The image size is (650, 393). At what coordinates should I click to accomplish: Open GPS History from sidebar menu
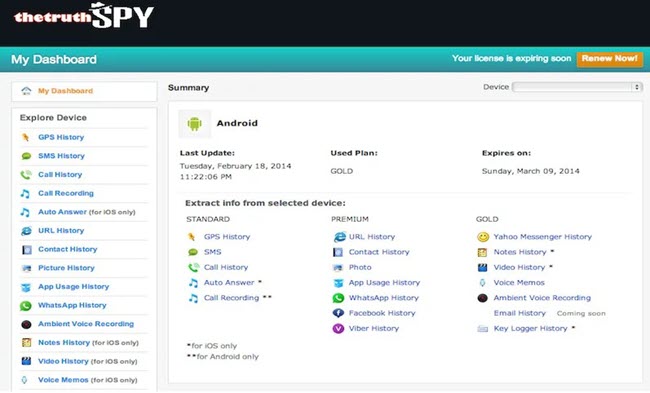[x=61, y=137]
